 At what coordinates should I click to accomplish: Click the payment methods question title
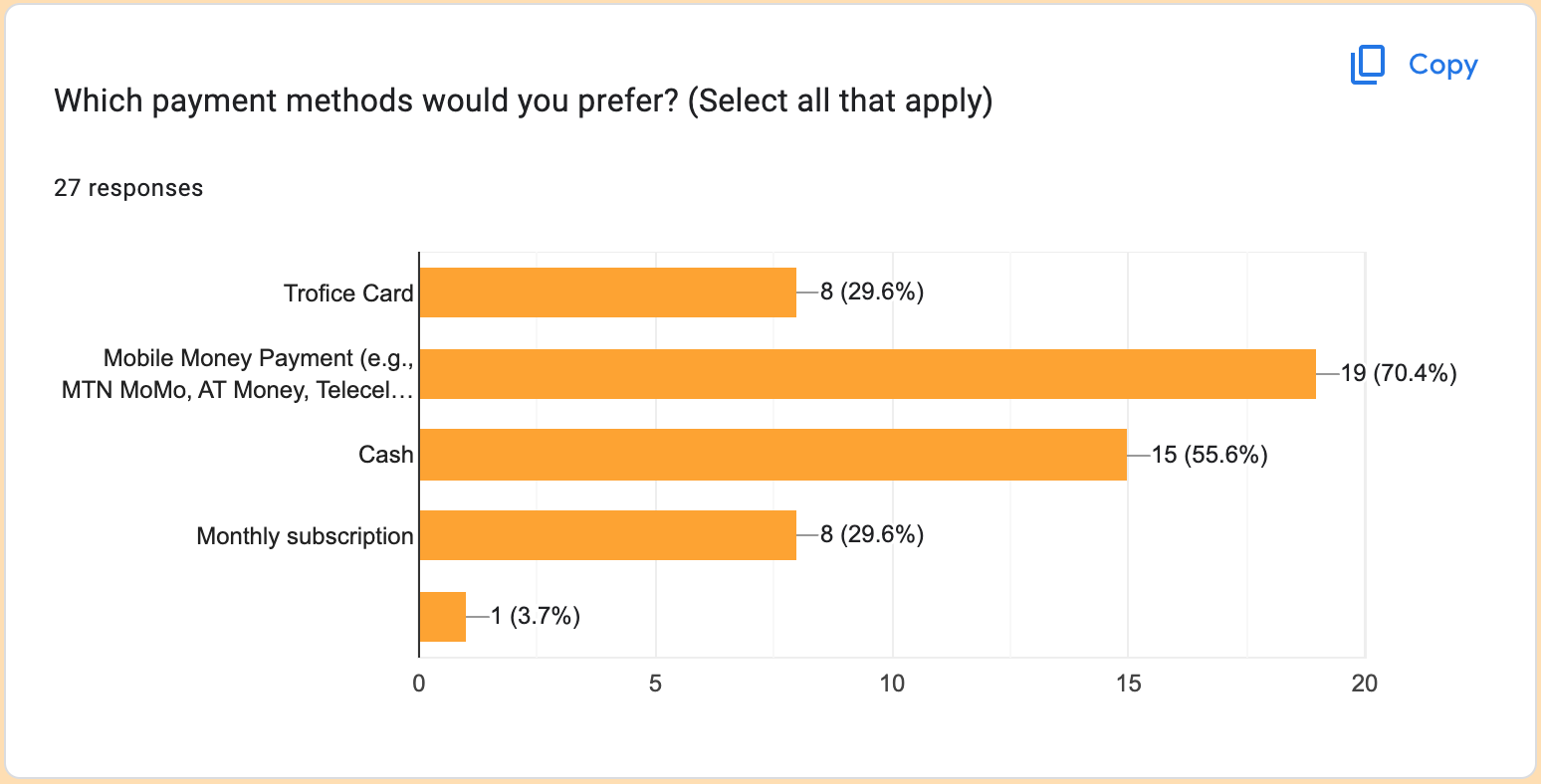(523, 101)
